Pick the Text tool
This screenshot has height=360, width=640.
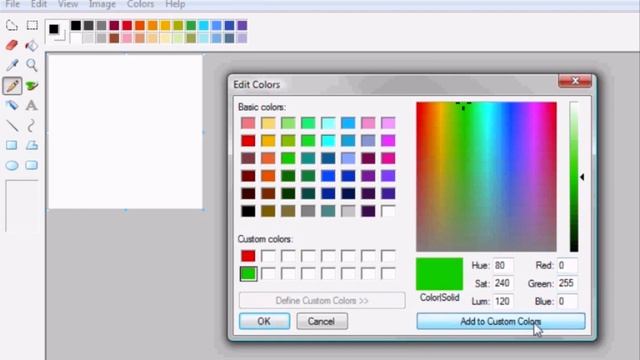coord(31,105)
